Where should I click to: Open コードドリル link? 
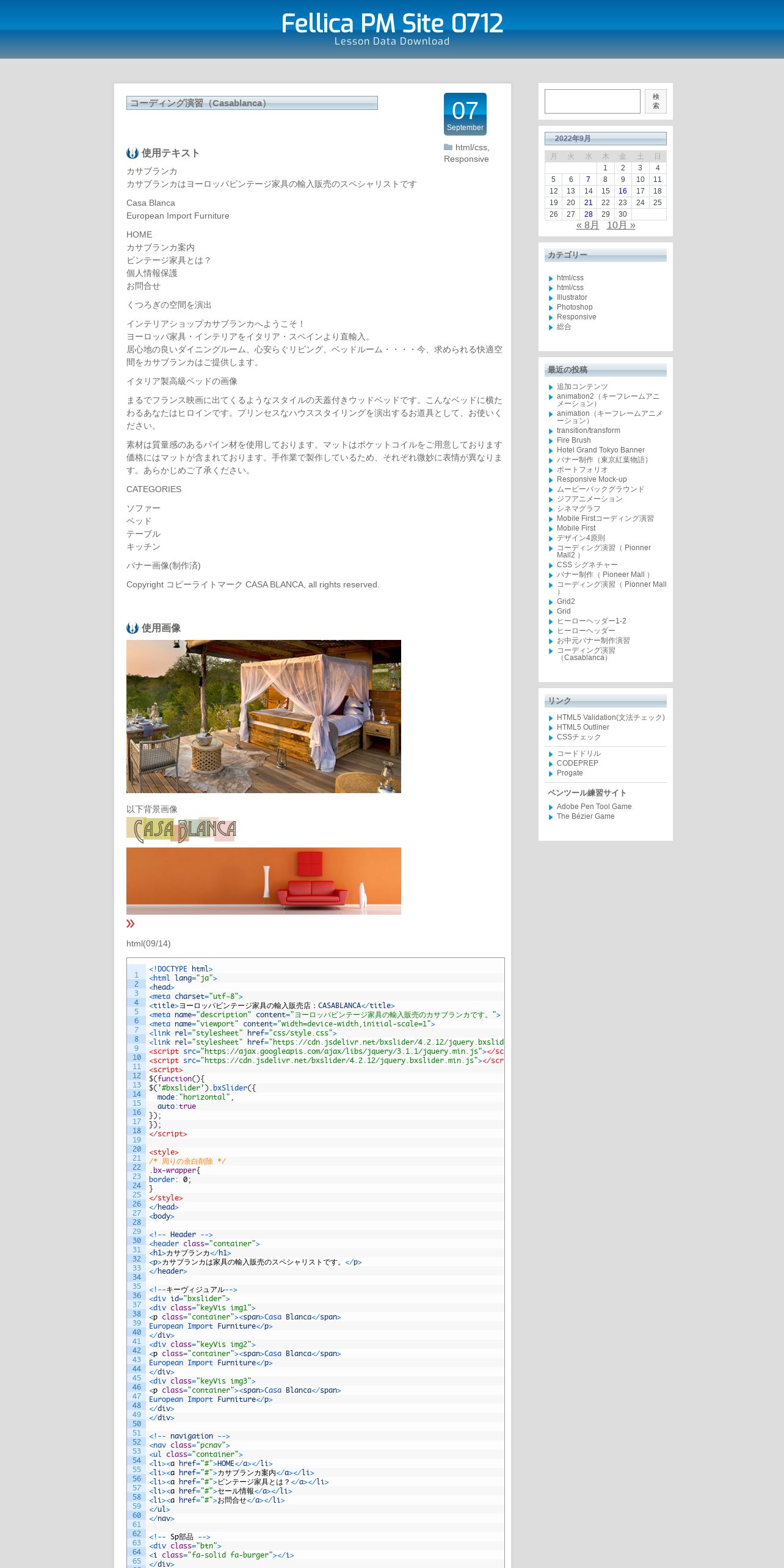(579, 753)
